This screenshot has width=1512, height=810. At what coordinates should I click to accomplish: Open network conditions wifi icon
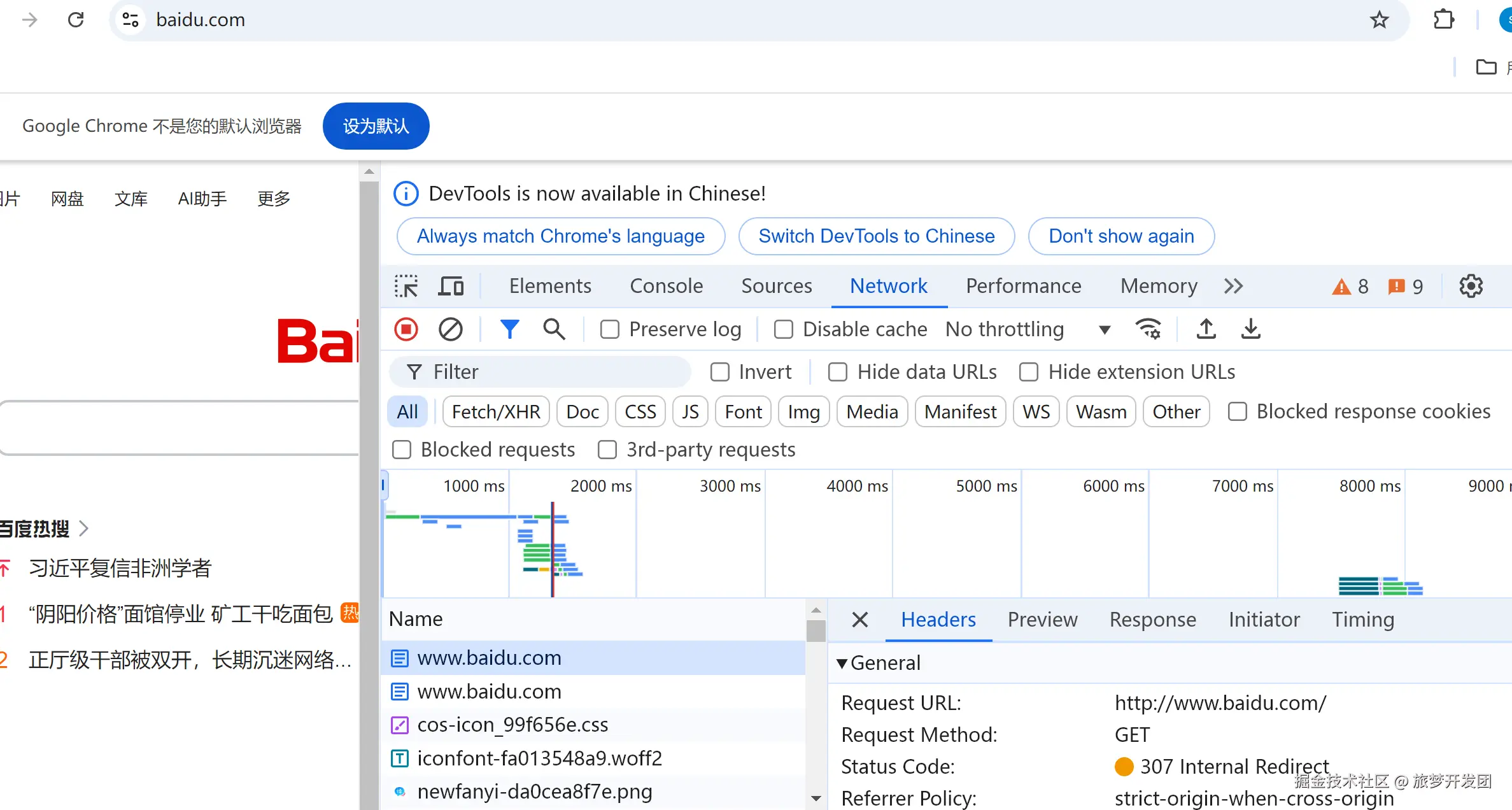click(x=1148, y=329)
